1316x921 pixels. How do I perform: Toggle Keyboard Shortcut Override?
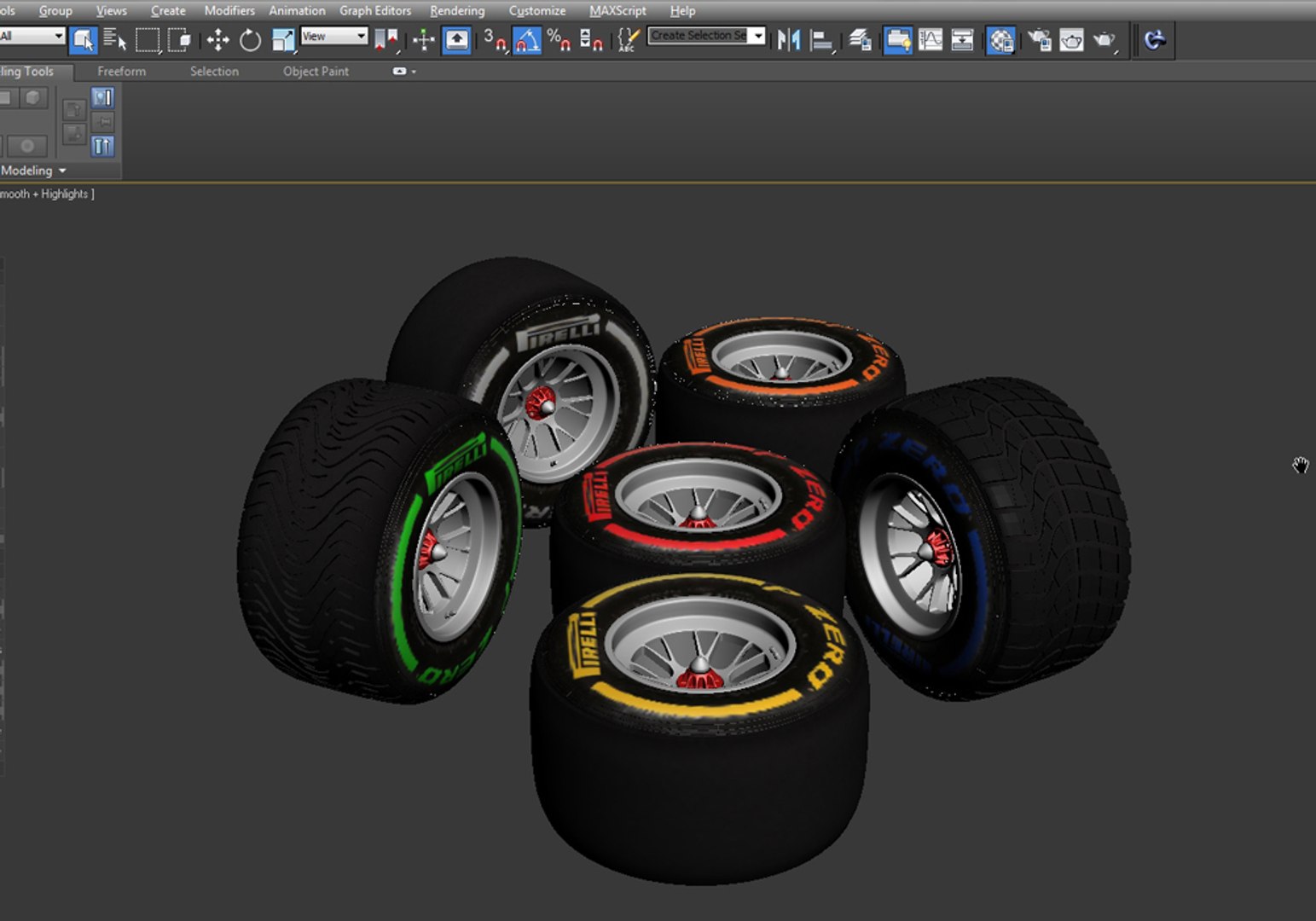point(457,39)
